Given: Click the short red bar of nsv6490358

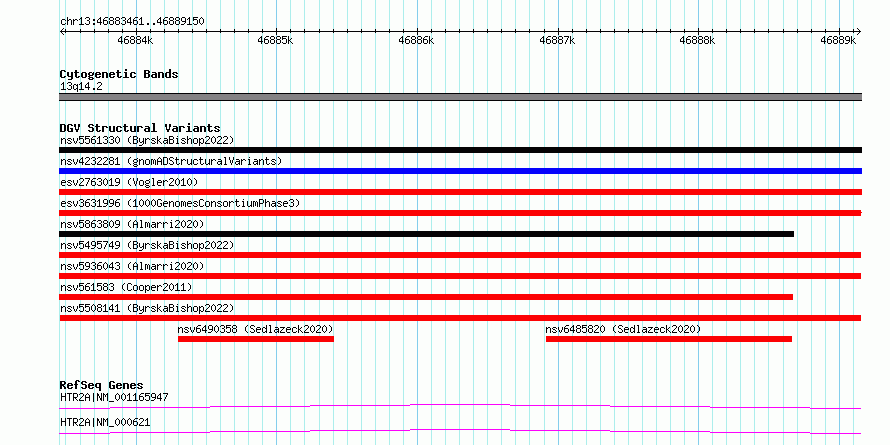Looking at the screenshot, I should [x=256, y=339].
